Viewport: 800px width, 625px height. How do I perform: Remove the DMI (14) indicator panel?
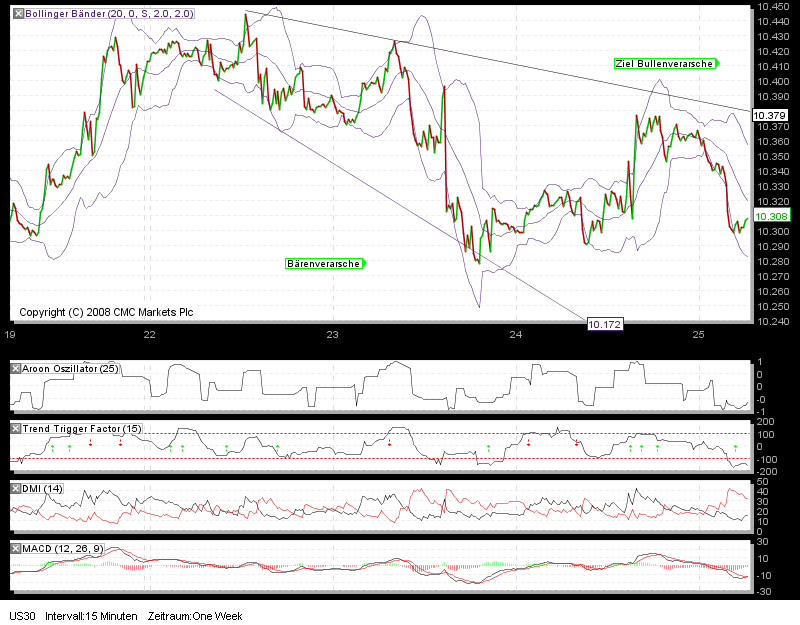coord(16,489)
